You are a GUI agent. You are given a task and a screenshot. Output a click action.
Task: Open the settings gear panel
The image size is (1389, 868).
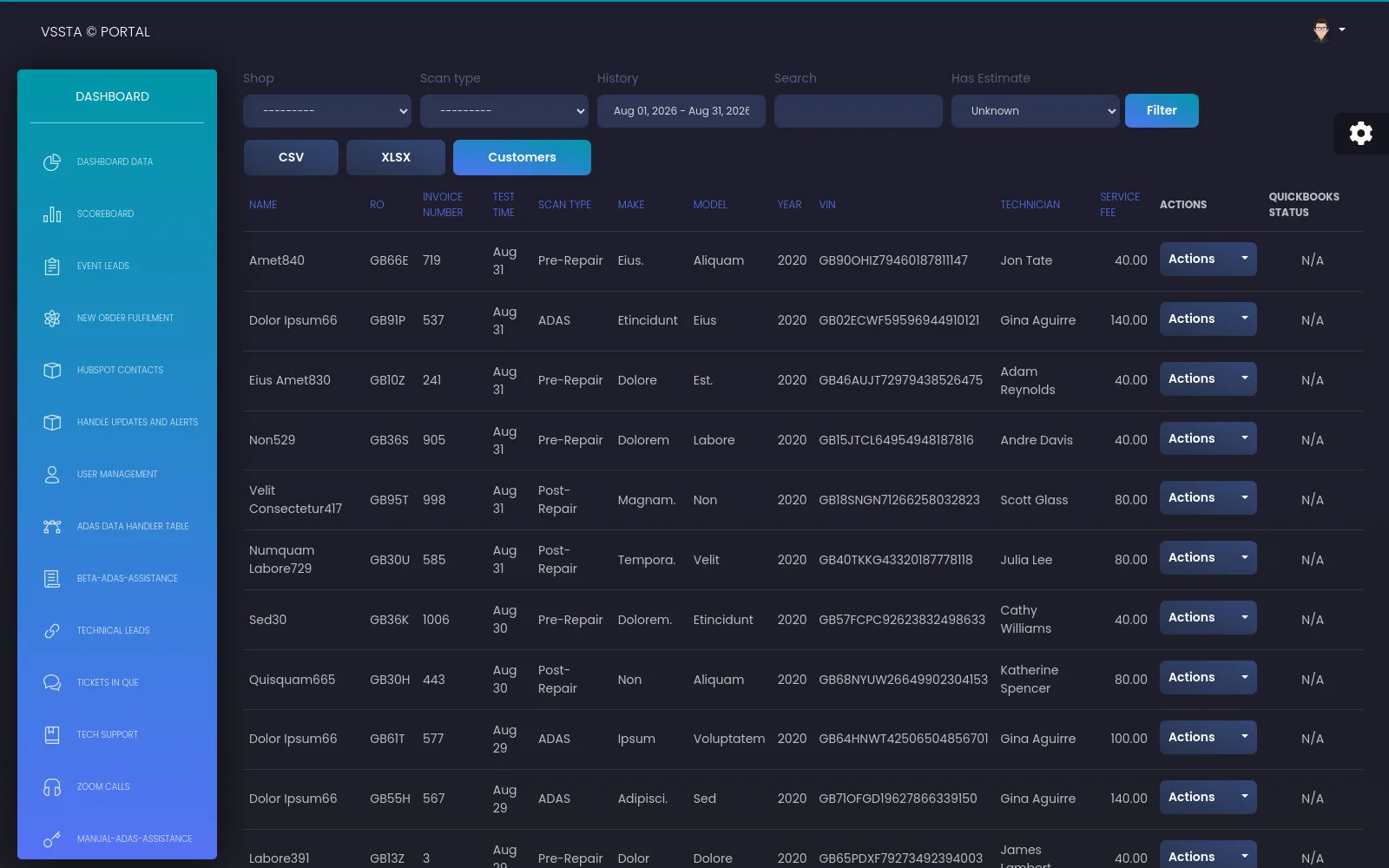coord(1360,133)
